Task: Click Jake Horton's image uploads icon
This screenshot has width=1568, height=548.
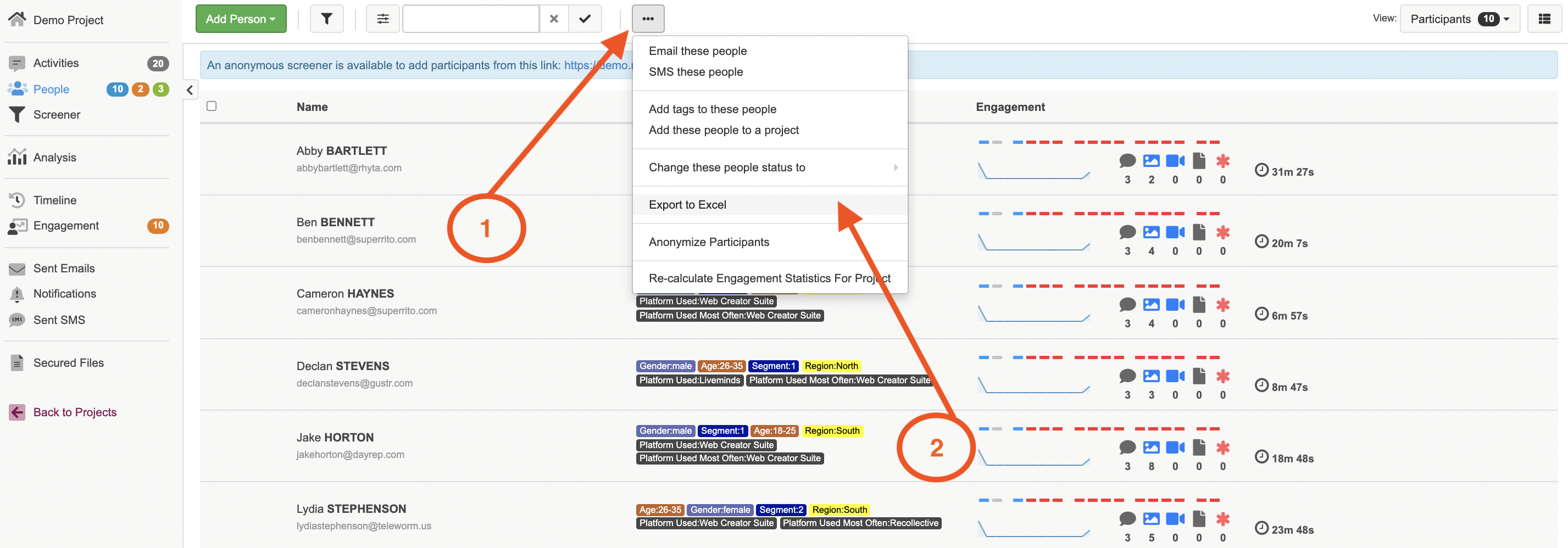Action: [x=1150, y=448]
